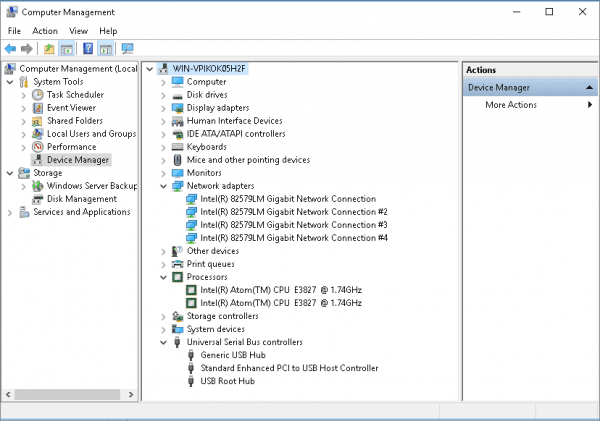Screen dimensions: 600x421
Task: Click Scan for hardware changes monitor icon
Action: pyautogui.click(x=127, y=49)
